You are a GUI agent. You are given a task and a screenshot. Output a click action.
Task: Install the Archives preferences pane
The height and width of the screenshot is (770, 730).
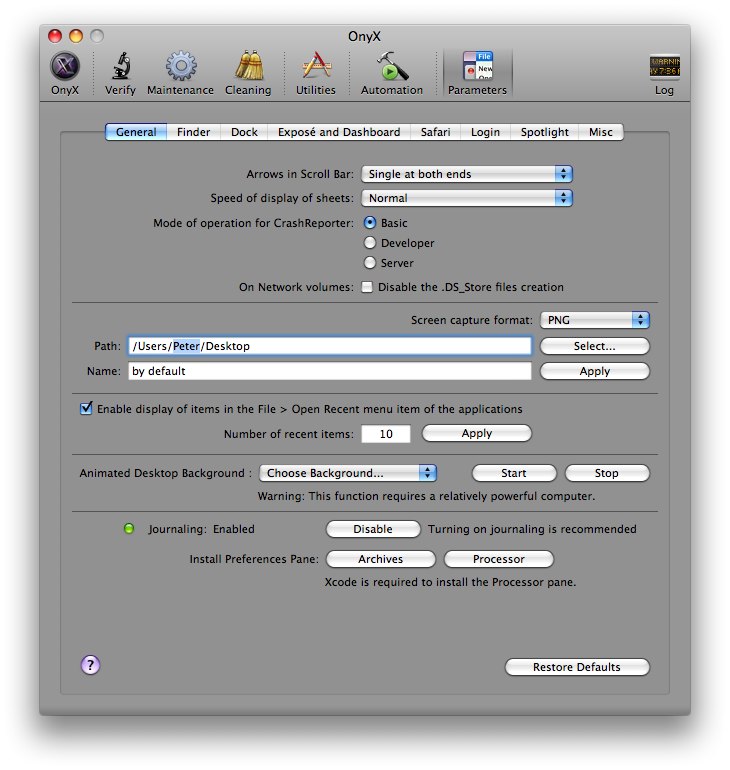tap(380, 559)
